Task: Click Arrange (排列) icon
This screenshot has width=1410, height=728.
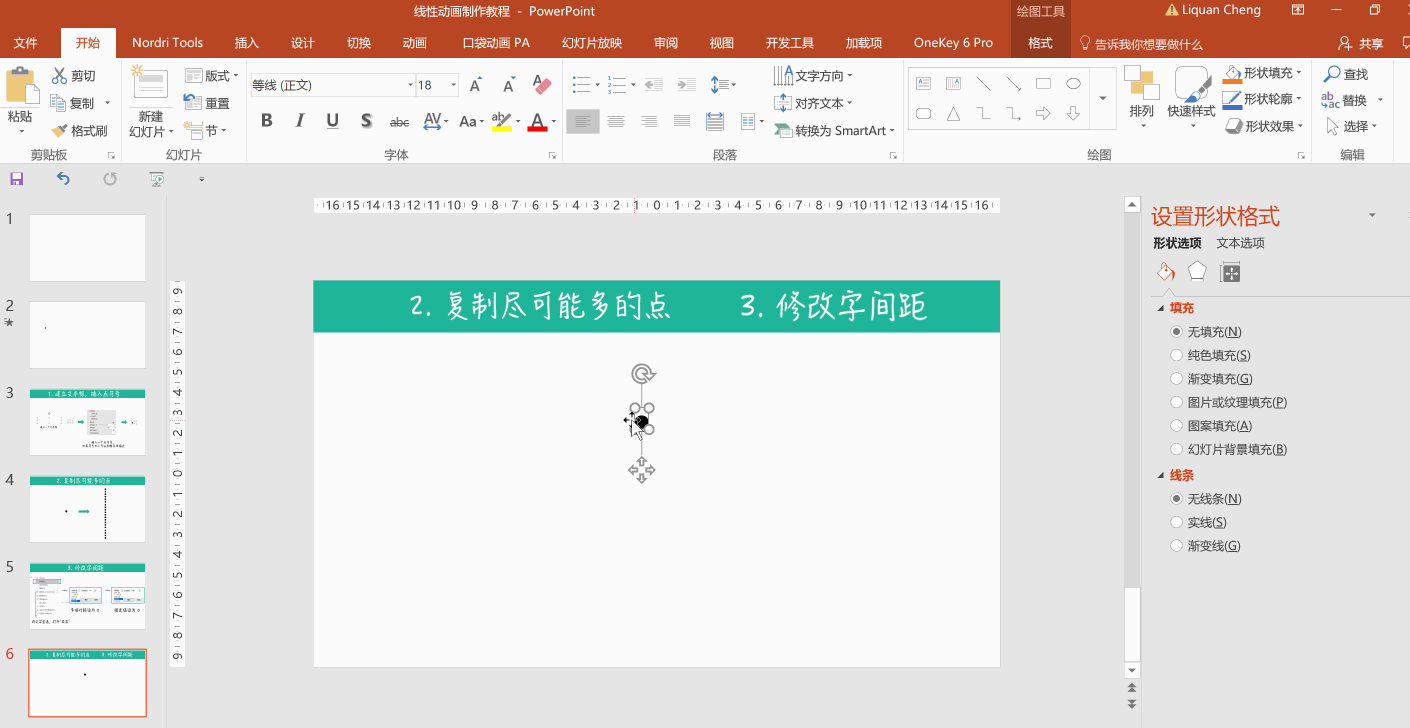Action: click(x=1141, y=85)
